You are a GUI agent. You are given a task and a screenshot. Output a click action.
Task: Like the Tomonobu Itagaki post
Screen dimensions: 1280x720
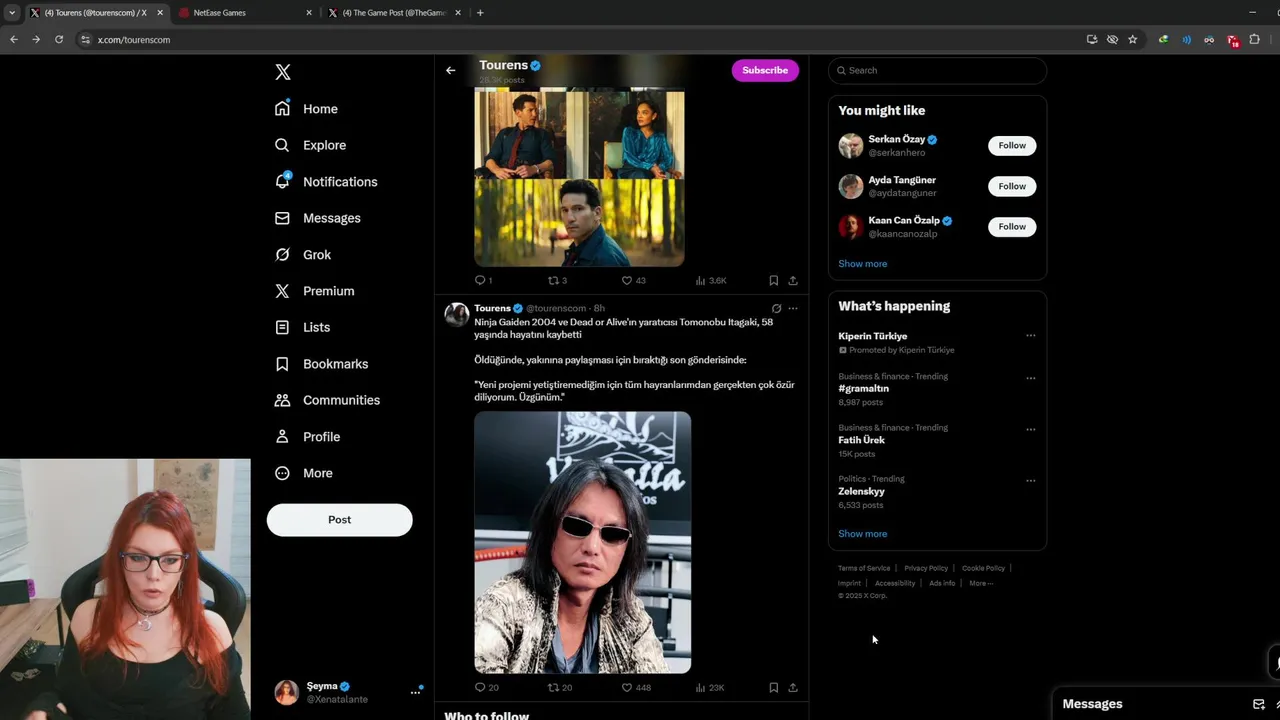[636, 688]
